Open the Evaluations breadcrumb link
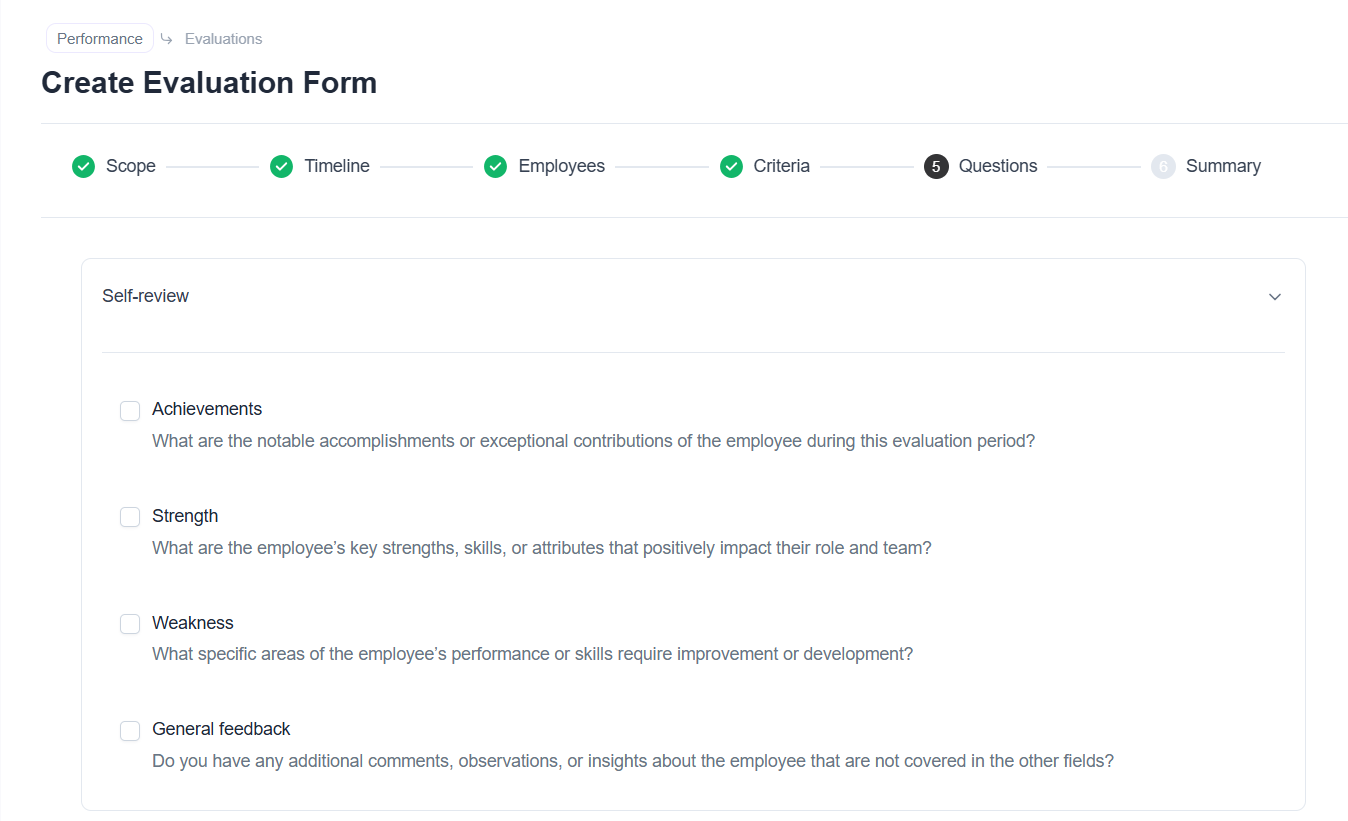Image resolution: width=1348 pixels, height=821 pixels. coord(223,39)
